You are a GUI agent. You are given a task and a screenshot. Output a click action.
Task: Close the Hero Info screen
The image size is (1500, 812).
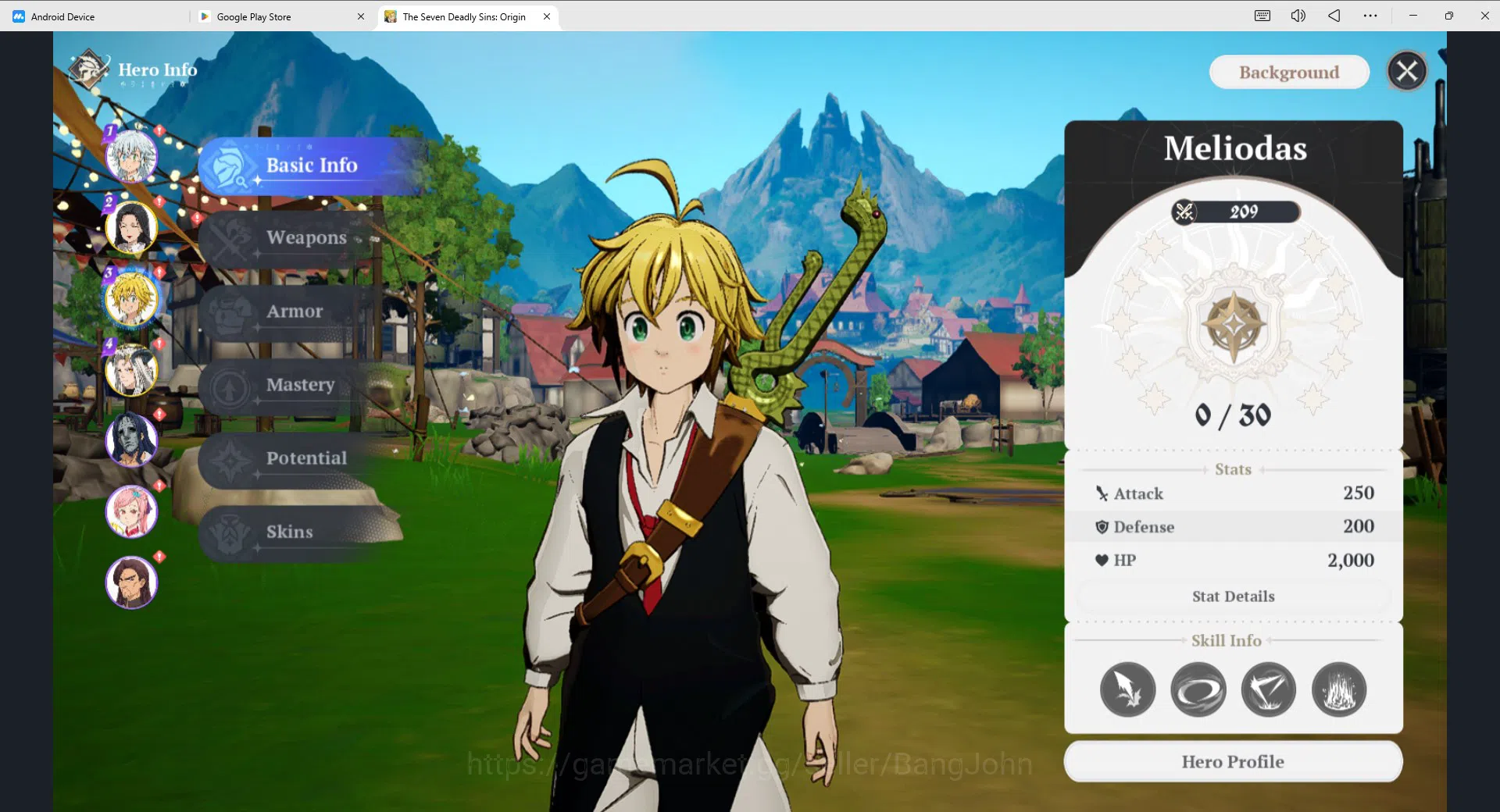click(x=1407, y=72)
